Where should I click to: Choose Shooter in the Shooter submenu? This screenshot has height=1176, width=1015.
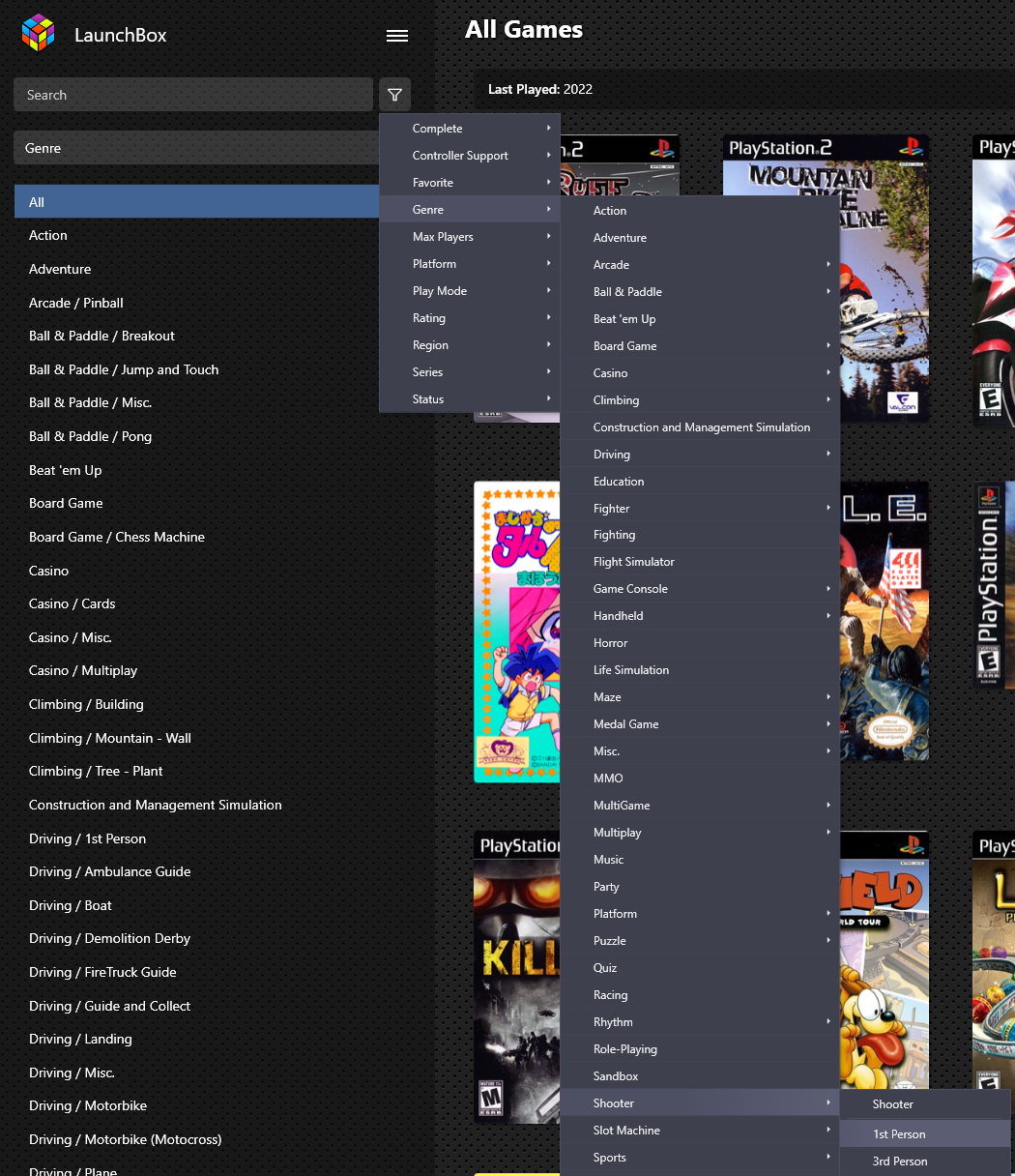(x=925, y=1104)
